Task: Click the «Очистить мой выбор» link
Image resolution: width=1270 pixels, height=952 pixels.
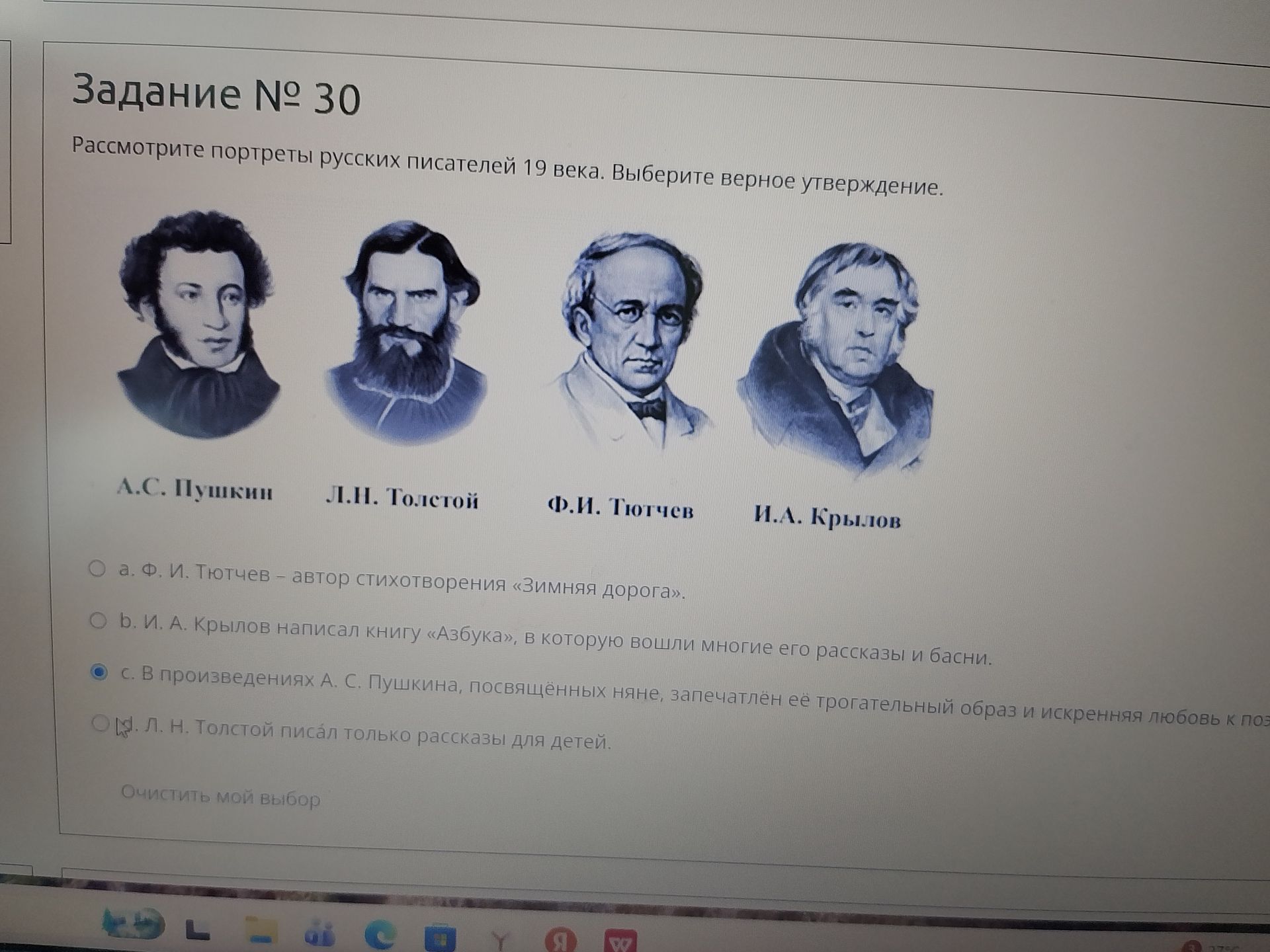Action: (x=220, y=795)
